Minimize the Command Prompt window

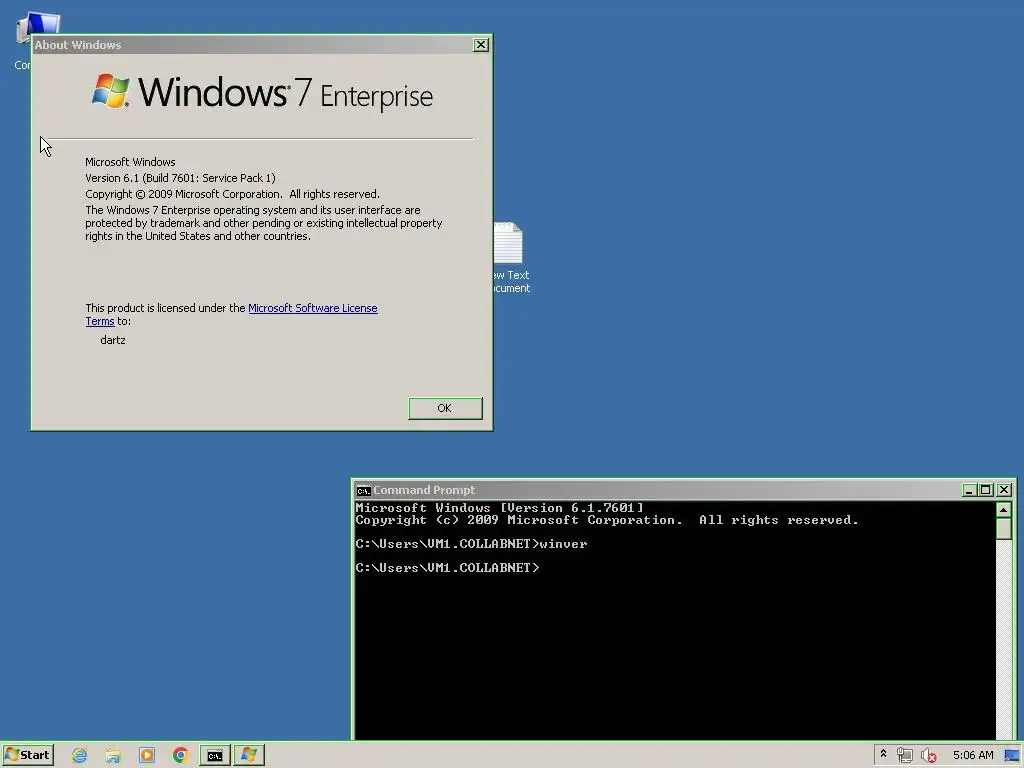coord(969,490)
